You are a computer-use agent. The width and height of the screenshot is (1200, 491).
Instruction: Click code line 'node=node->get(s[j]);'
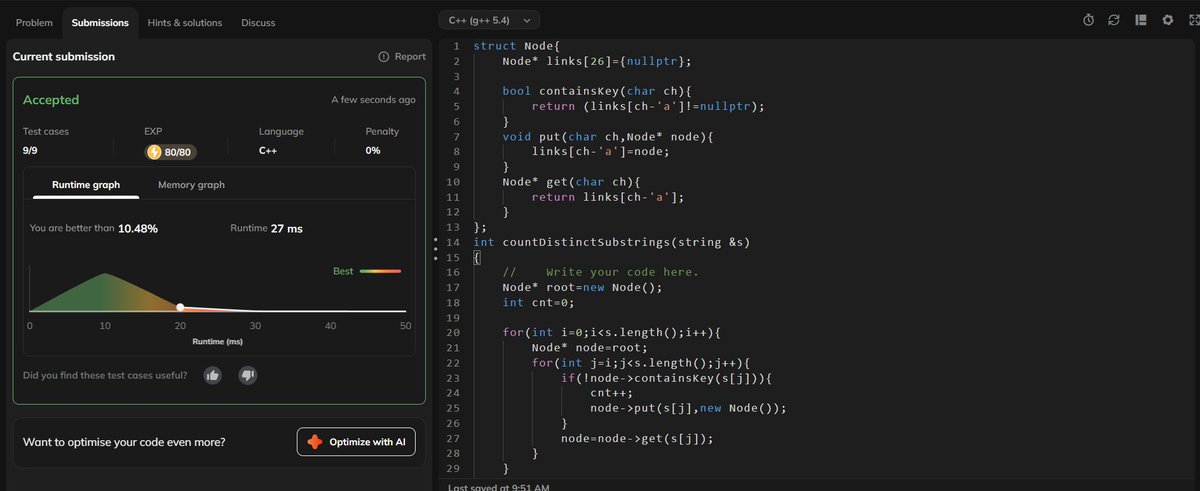tap(637, 438)
